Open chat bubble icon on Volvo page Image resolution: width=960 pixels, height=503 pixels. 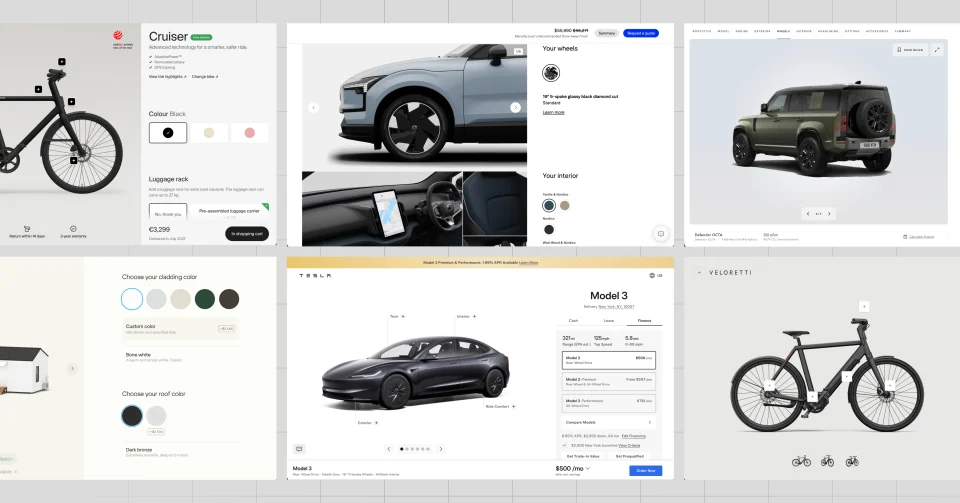click(661, 234)
